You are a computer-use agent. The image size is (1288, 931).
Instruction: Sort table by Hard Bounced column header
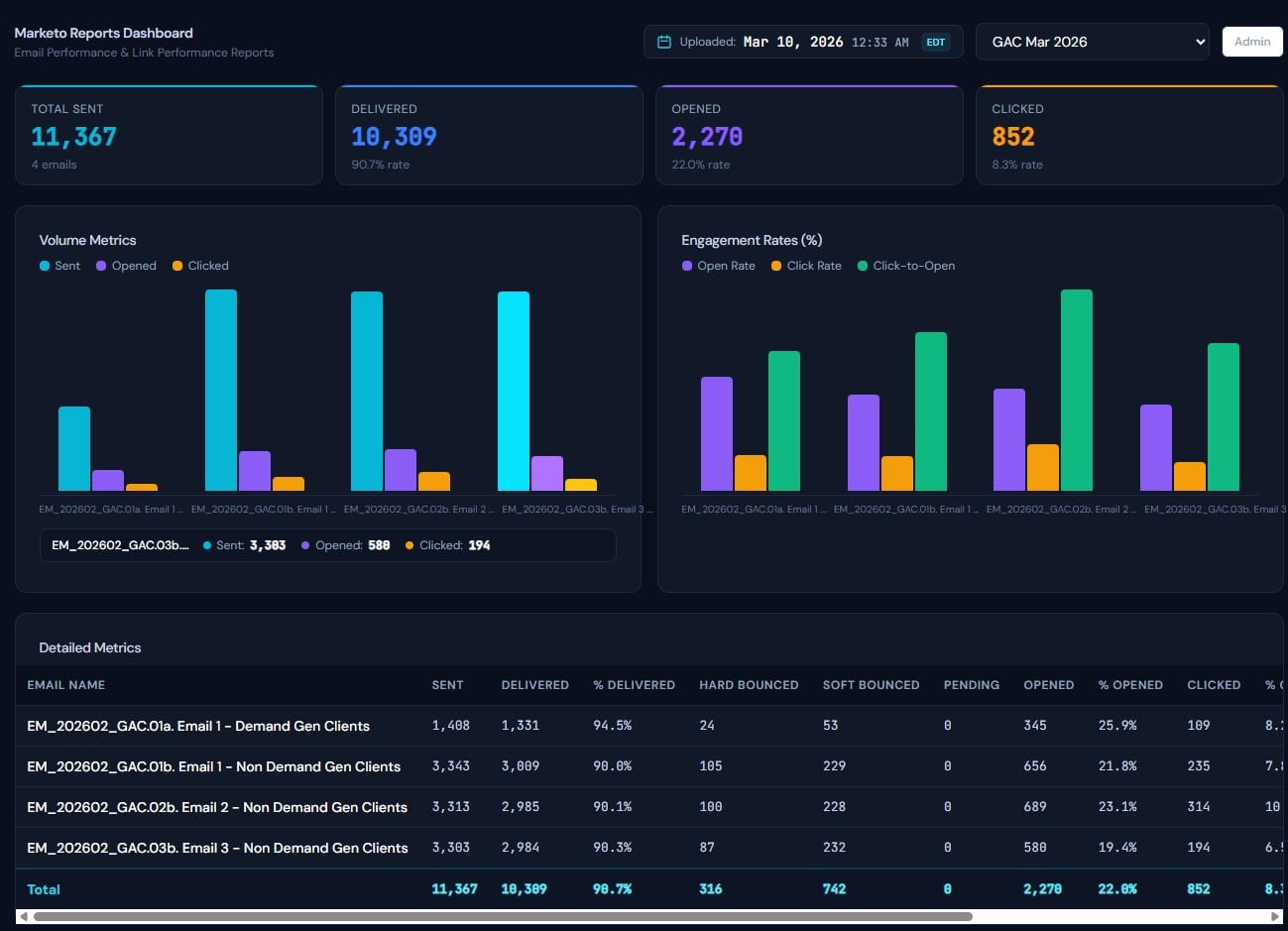(x=749, y=685)
